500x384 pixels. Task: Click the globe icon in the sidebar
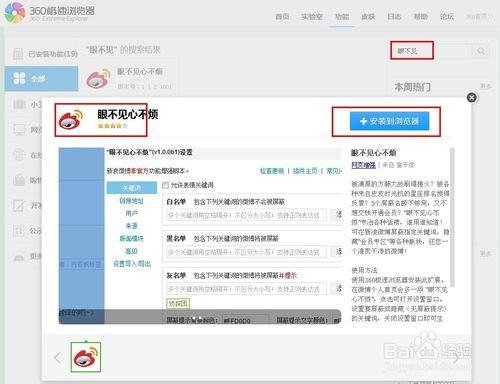[19, 155]
